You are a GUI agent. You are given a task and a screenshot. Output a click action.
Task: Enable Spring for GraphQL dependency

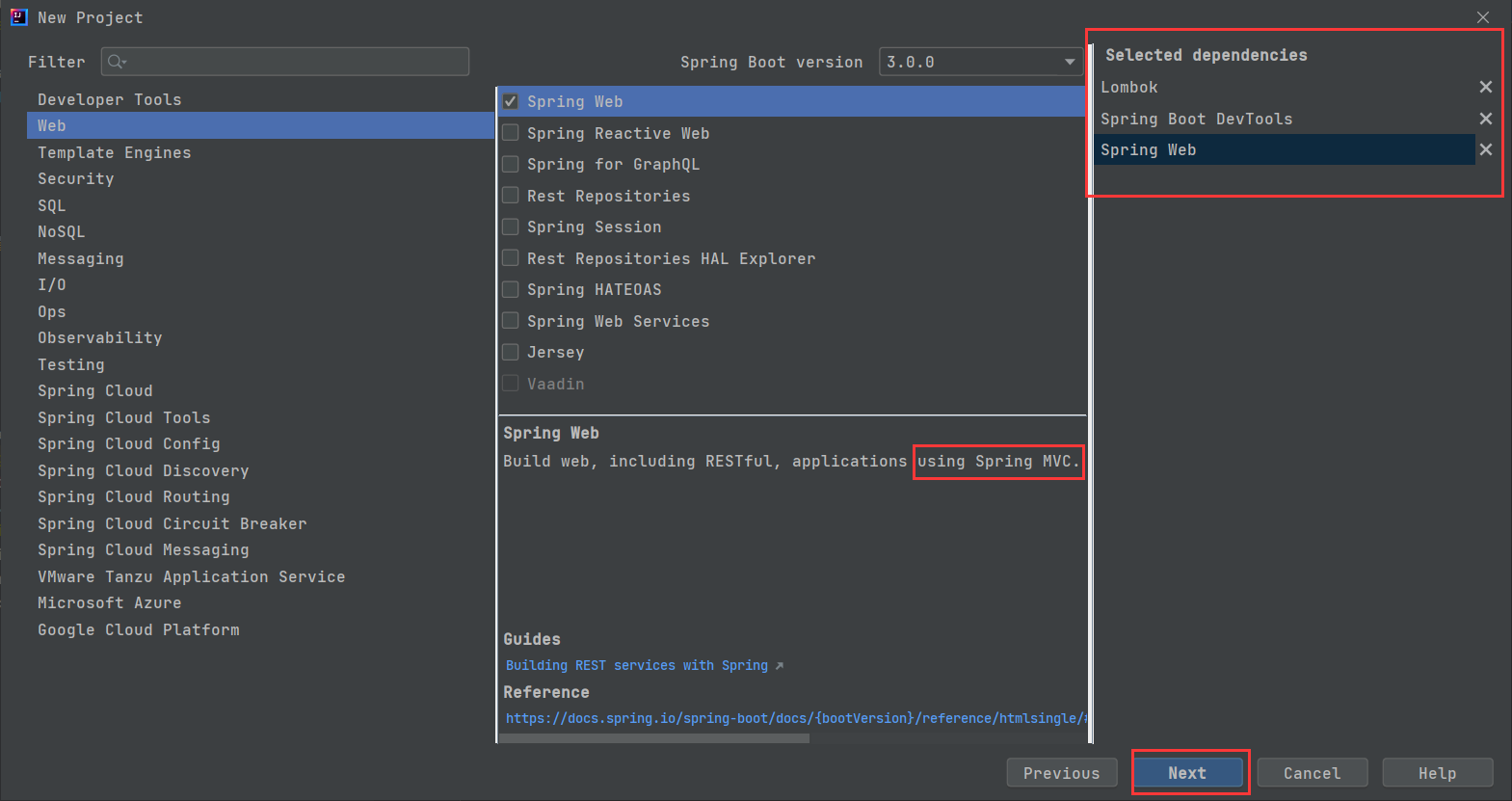pos(511,164)
